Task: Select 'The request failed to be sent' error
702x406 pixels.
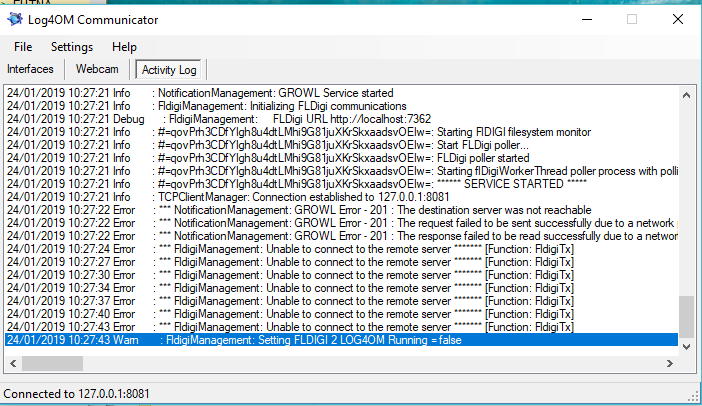Action: [342, 223]
